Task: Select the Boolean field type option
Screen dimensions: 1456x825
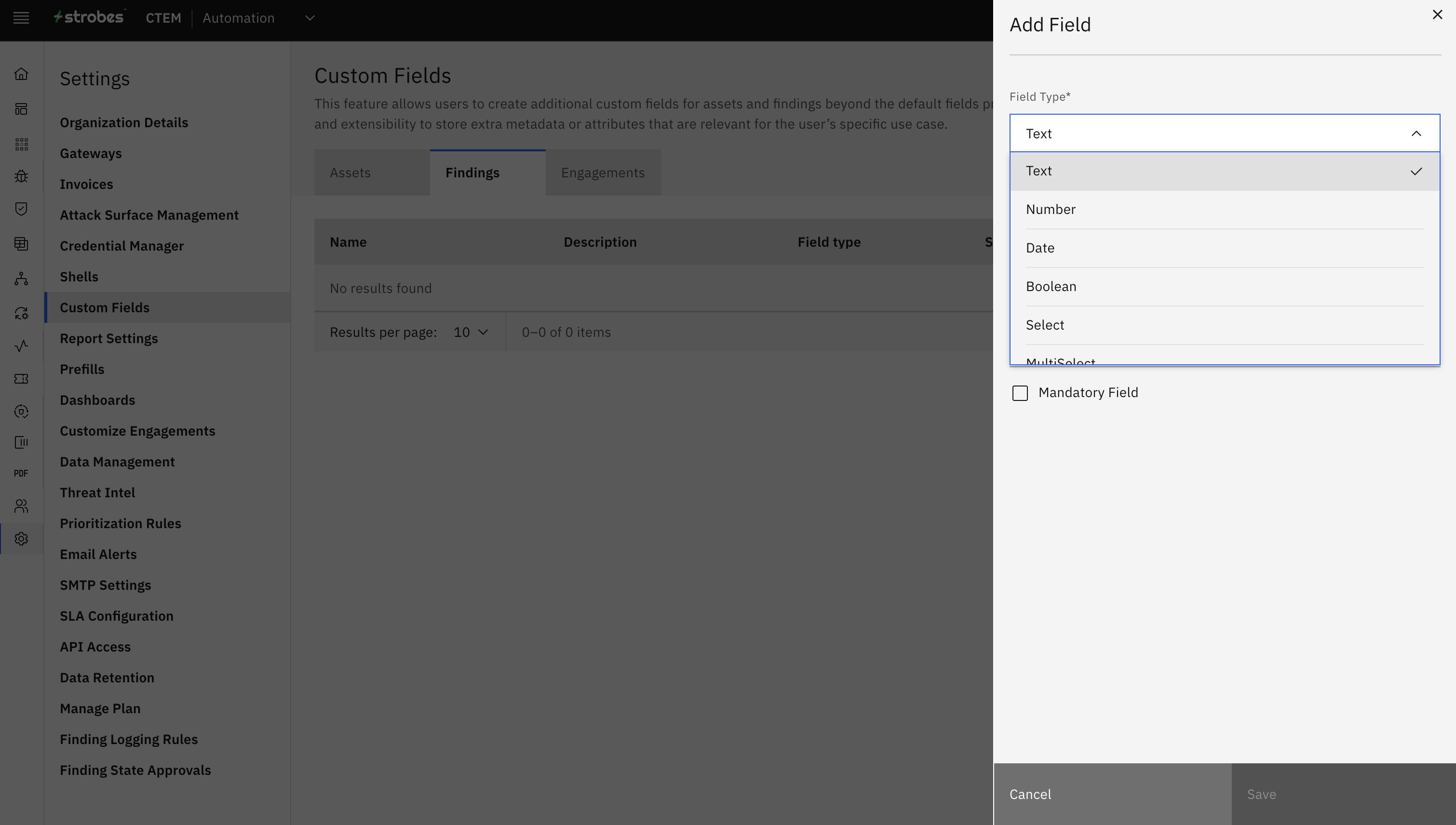Action: pos(1051,287)
